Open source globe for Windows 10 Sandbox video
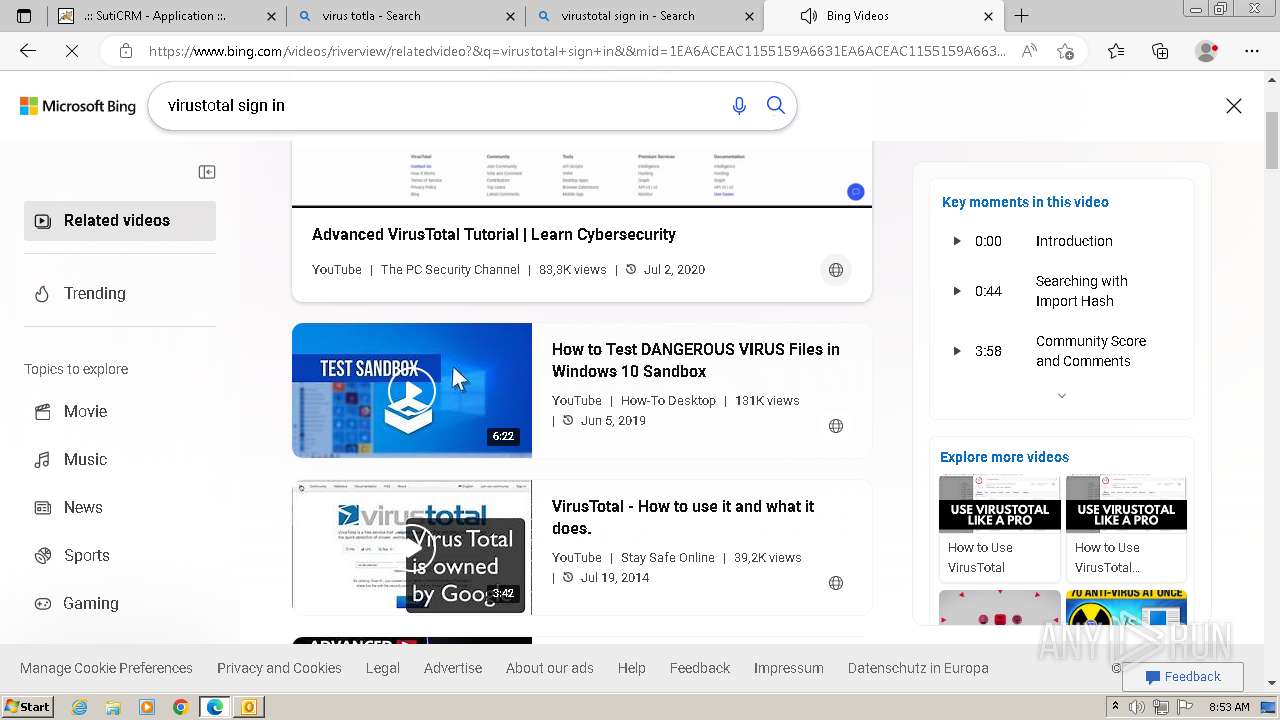Viewport: 1280px width, 720px height. [836, 426]
